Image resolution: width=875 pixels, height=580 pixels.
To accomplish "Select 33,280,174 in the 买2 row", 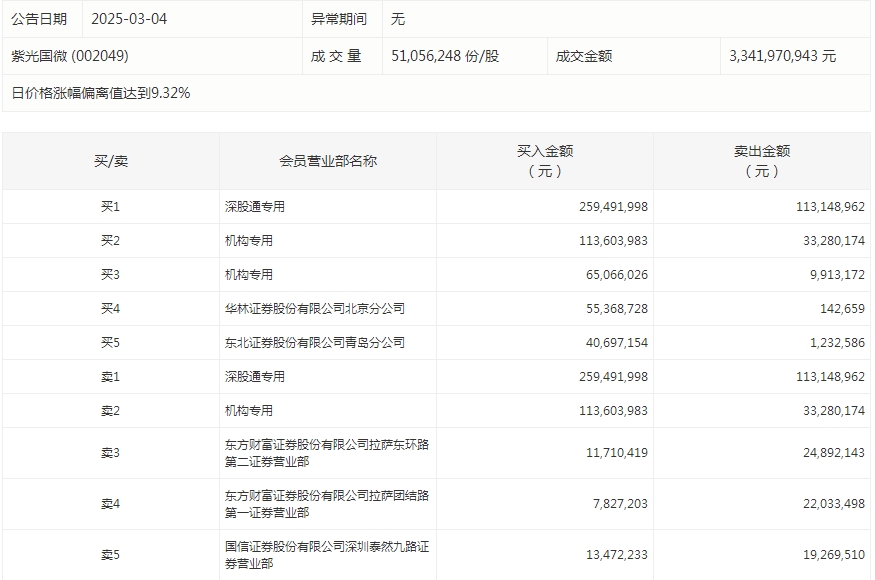I will pos(834,241).
